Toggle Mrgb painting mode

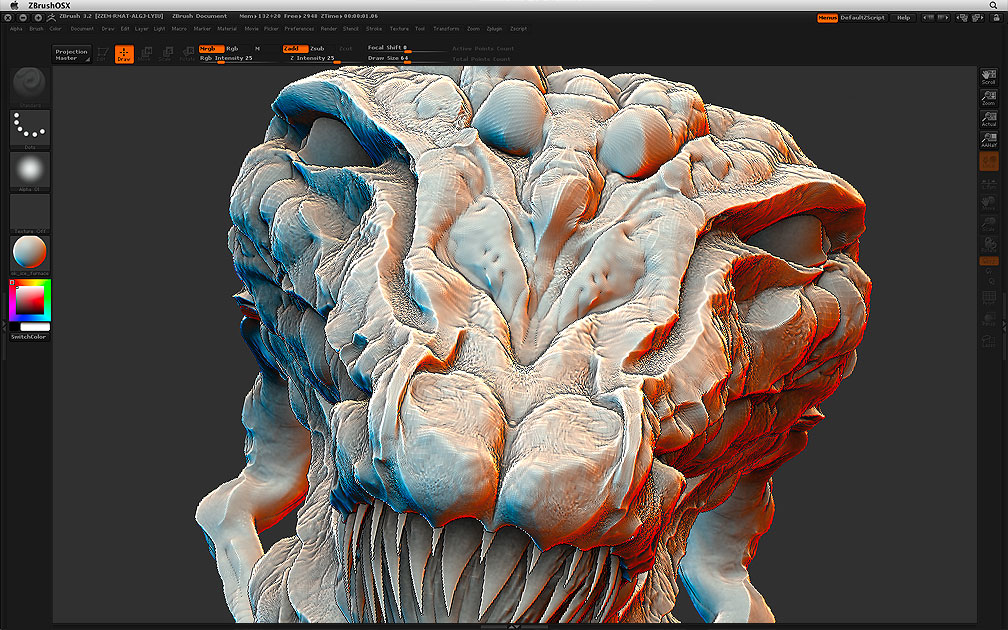pos(211,49)
